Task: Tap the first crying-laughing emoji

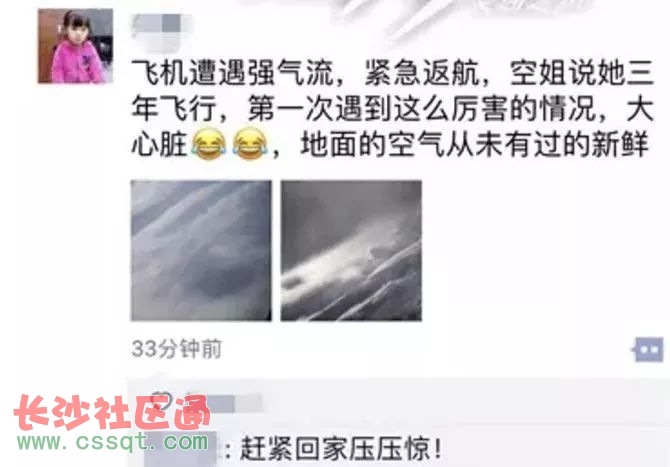Action: point(209,144)
